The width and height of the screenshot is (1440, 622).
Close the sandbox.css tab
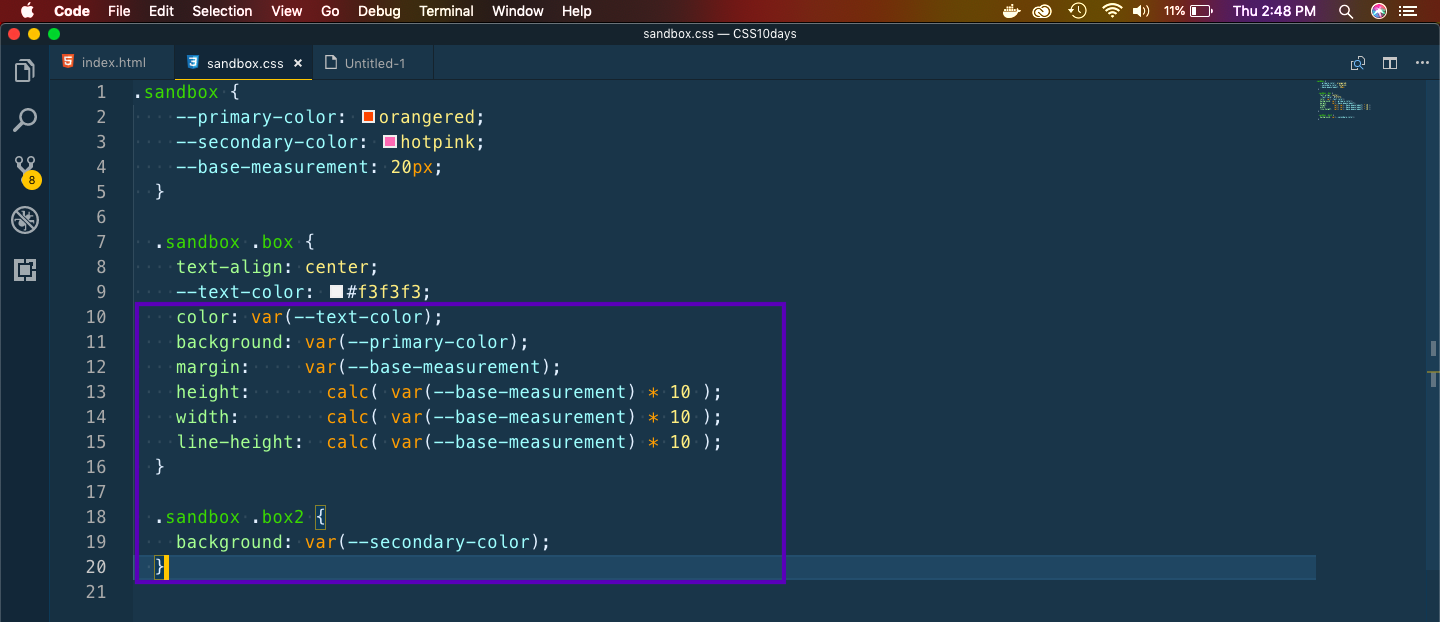coord(298,63)
